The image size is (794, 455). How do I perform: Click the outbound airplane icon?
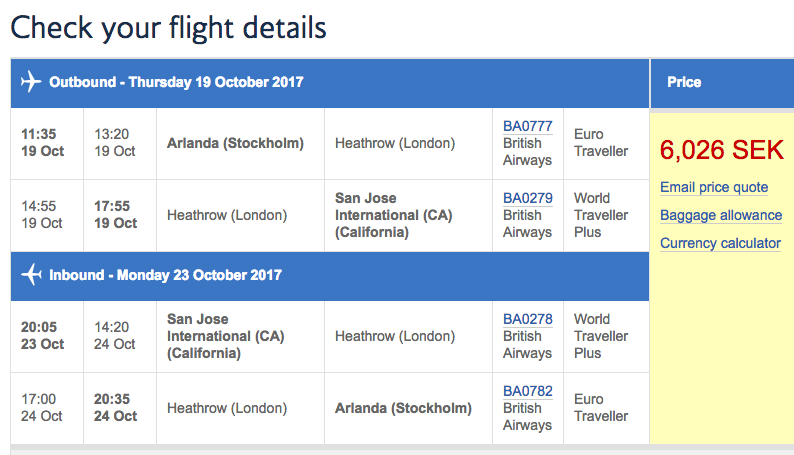pos(31,81)
